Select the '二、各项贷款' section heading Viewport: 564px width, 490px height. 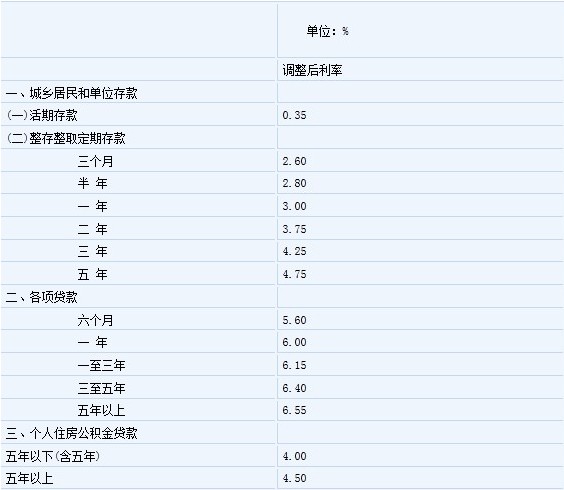click(42, 297)
